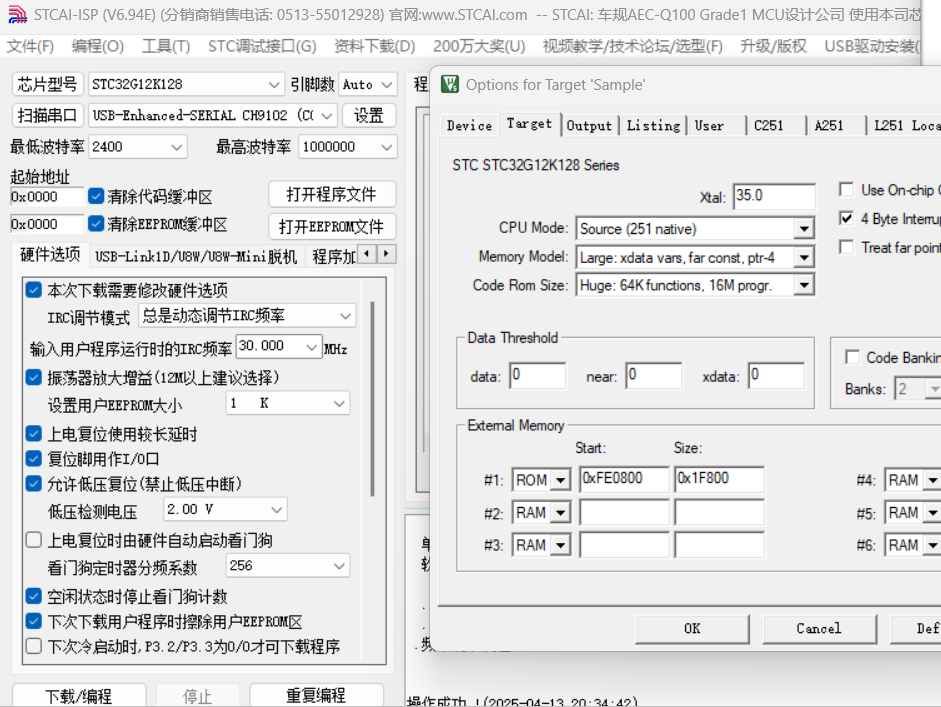Click the 下载/编程 button

(x=79, y=696)
